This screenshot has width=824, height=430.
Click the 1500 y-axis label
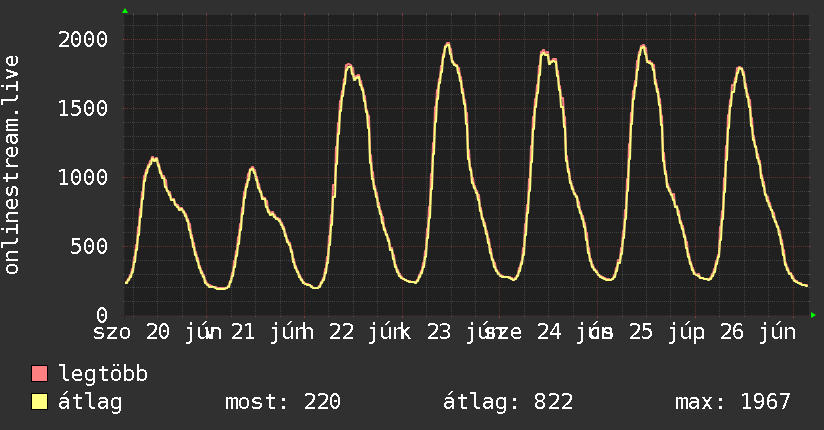[x=83, y=108]
